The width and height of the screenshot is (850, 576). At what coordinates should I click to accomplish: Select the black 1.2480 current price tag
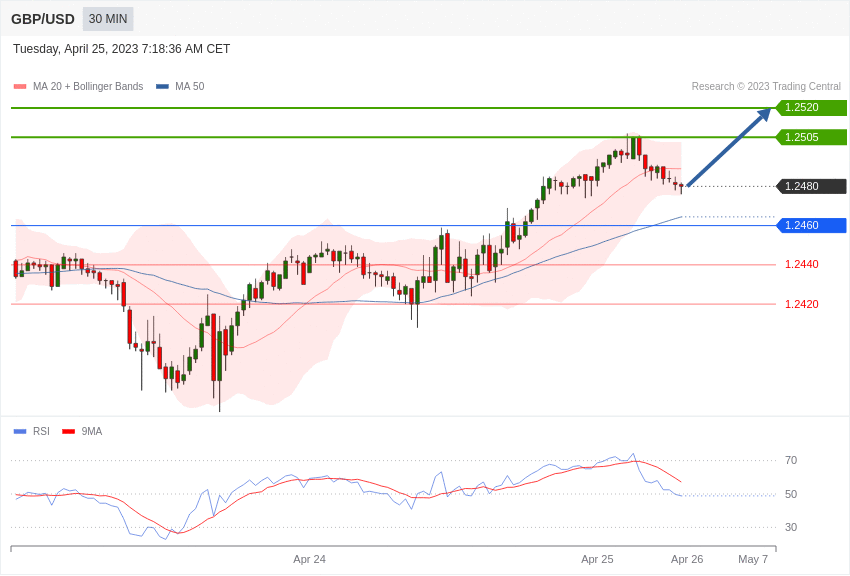tap(811, 186)
